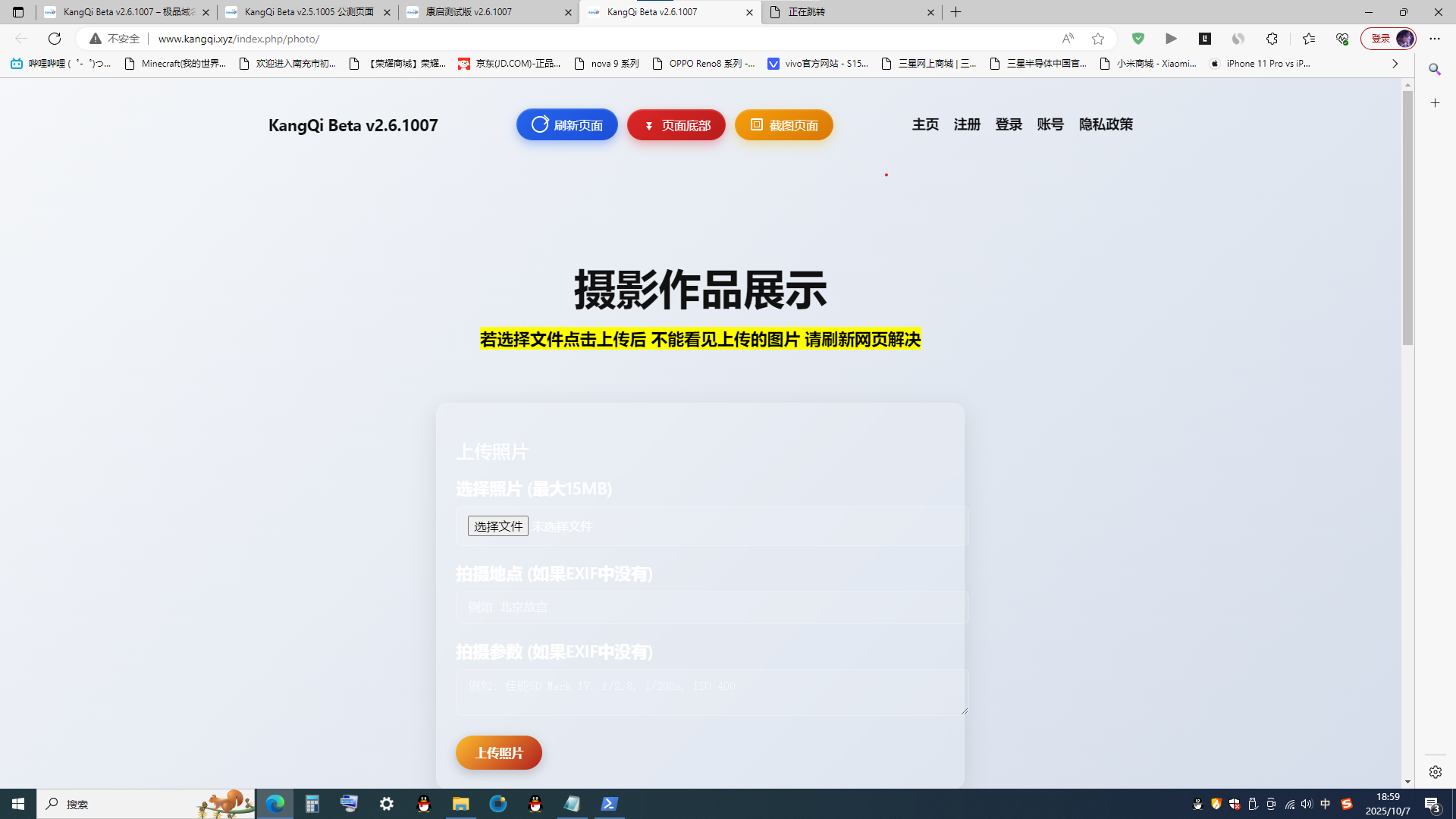Click the 上传照片 upload button
Viewport: 1456px width, 819px height.
pos(498,752)
